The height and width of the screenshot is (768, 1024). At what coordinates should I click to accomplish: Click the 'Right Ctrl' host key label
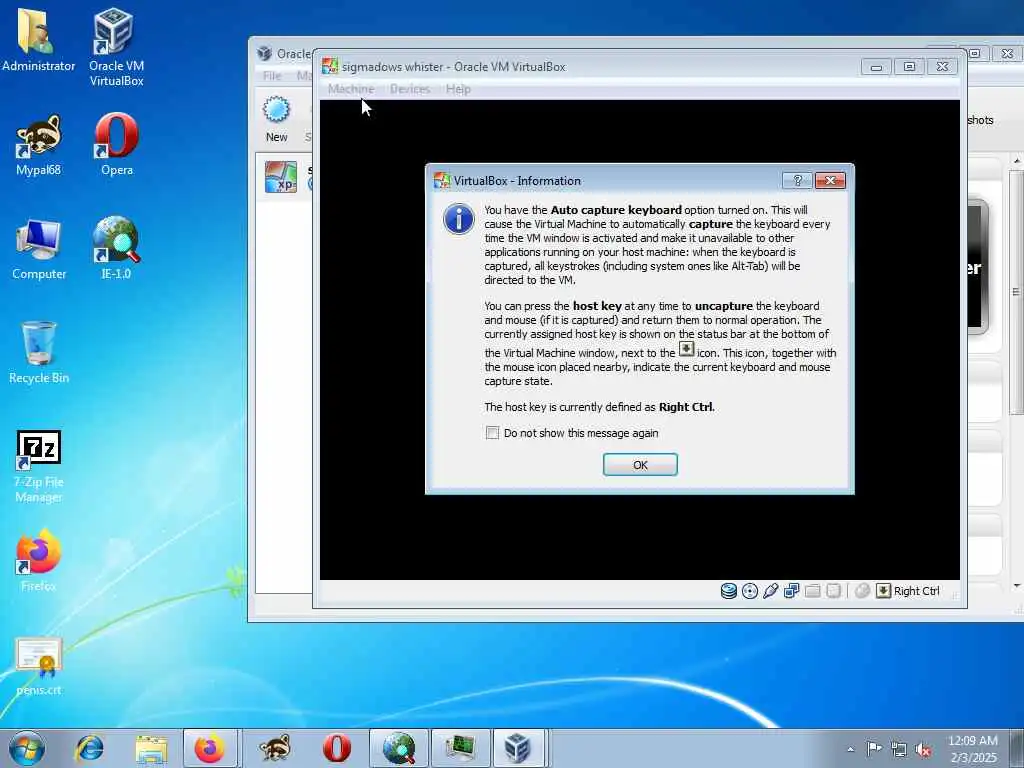pos(917,591)
